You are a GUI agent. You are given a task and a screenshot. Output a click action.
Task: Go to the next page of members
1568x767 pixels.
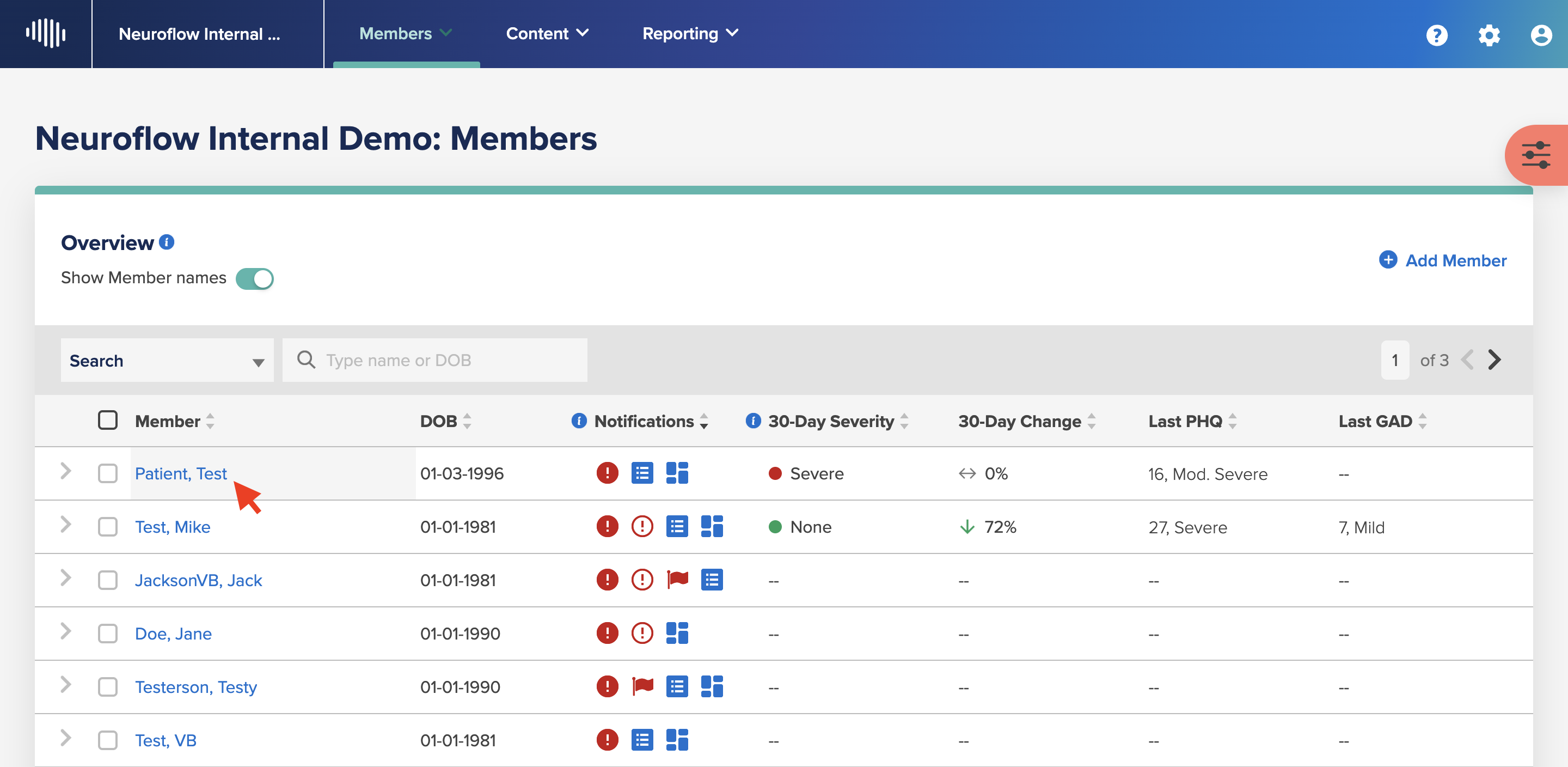(1494, 360)
